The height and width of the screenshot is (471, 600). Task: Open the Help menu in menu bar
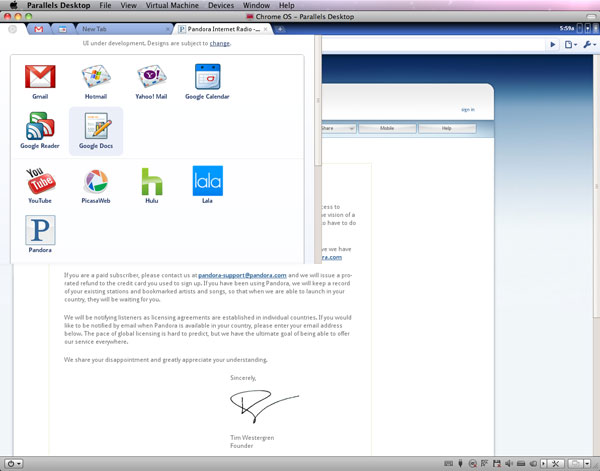287,5
